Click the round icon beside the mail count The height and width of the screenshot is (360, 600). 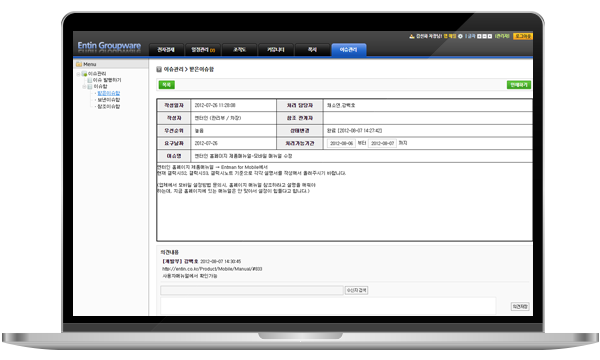[460, 36]
